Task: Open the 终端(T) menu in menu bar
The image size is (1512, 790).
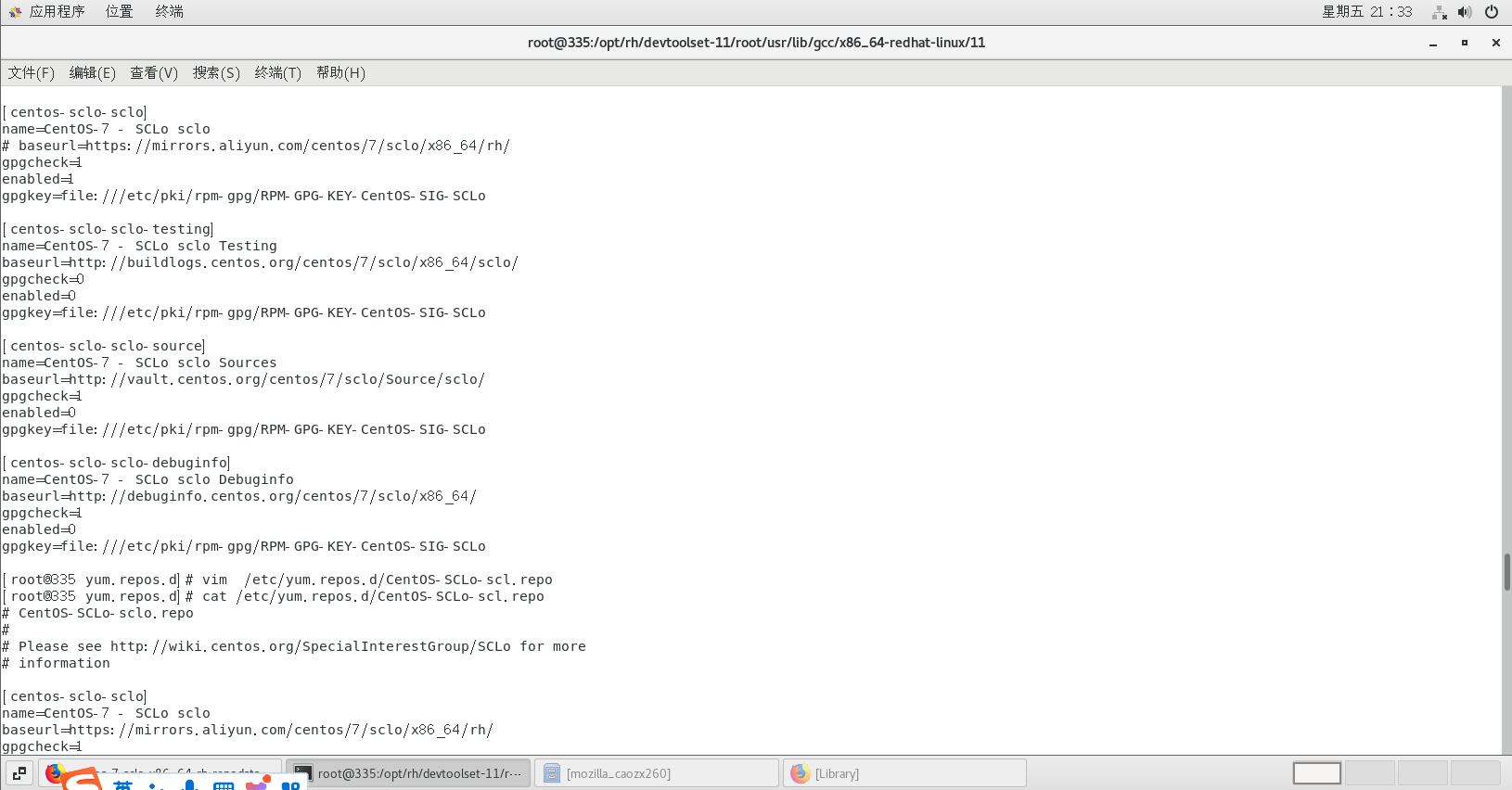Action: 278,73
